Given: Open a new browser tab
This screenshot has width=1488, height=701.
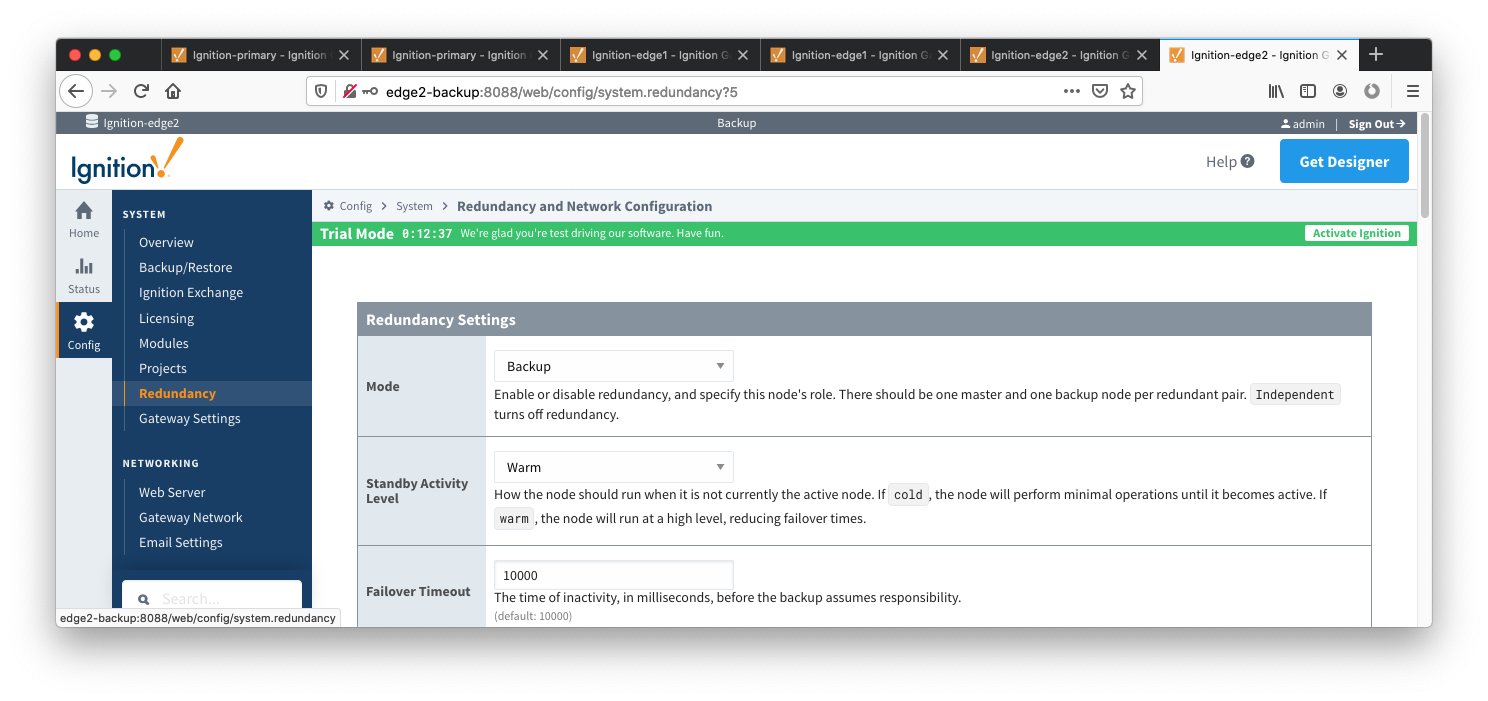Looking at the screenshot, I should (1376, 54).
